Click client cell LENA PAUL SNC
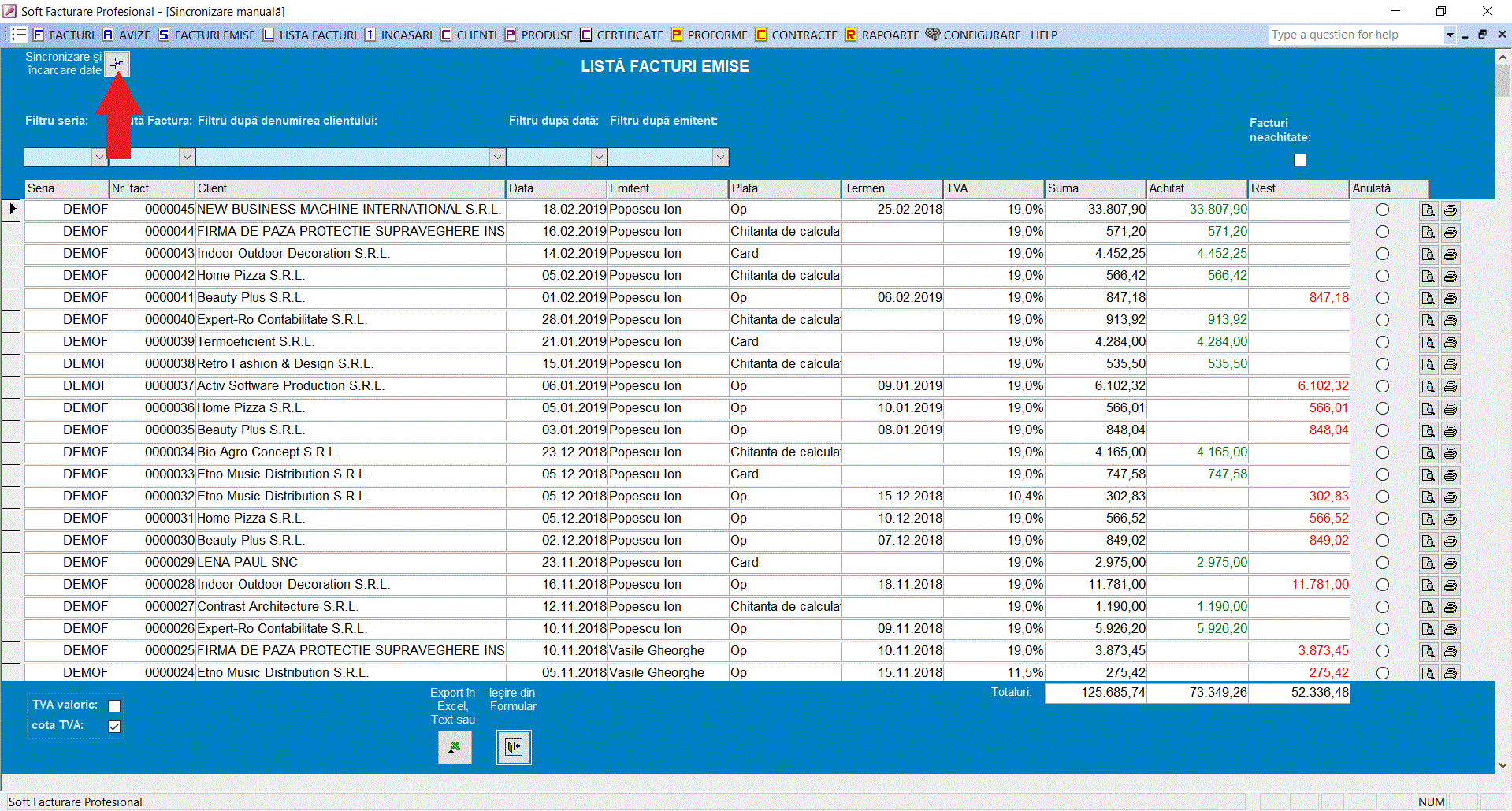Viewport: 1512px width, 811px height. pyautogui.click(x=350, y=563)
